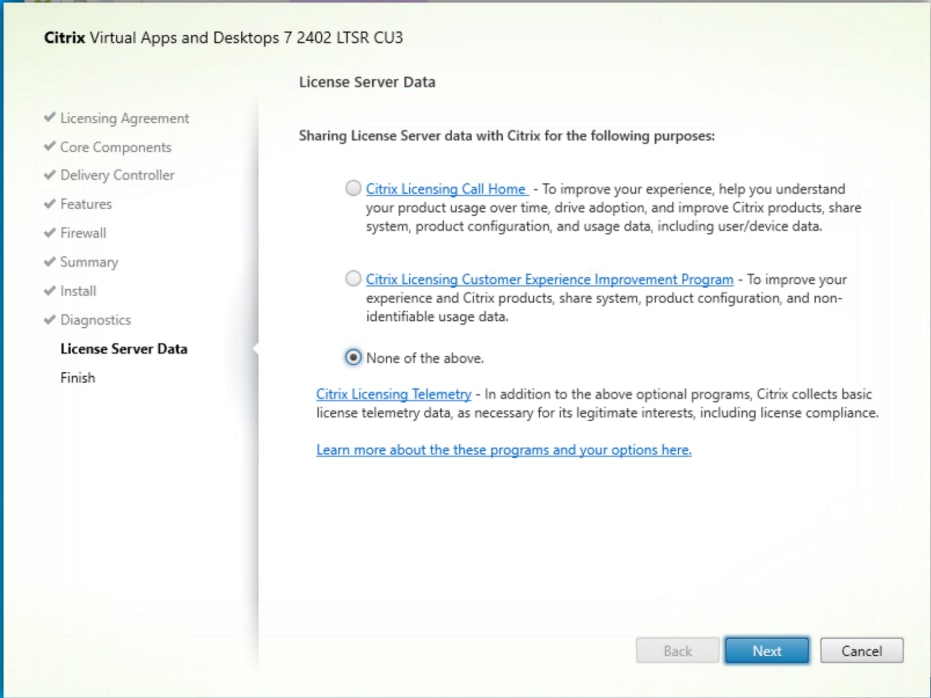Open the Citrix Licensing Telemetry link

(x=393, y=394)
